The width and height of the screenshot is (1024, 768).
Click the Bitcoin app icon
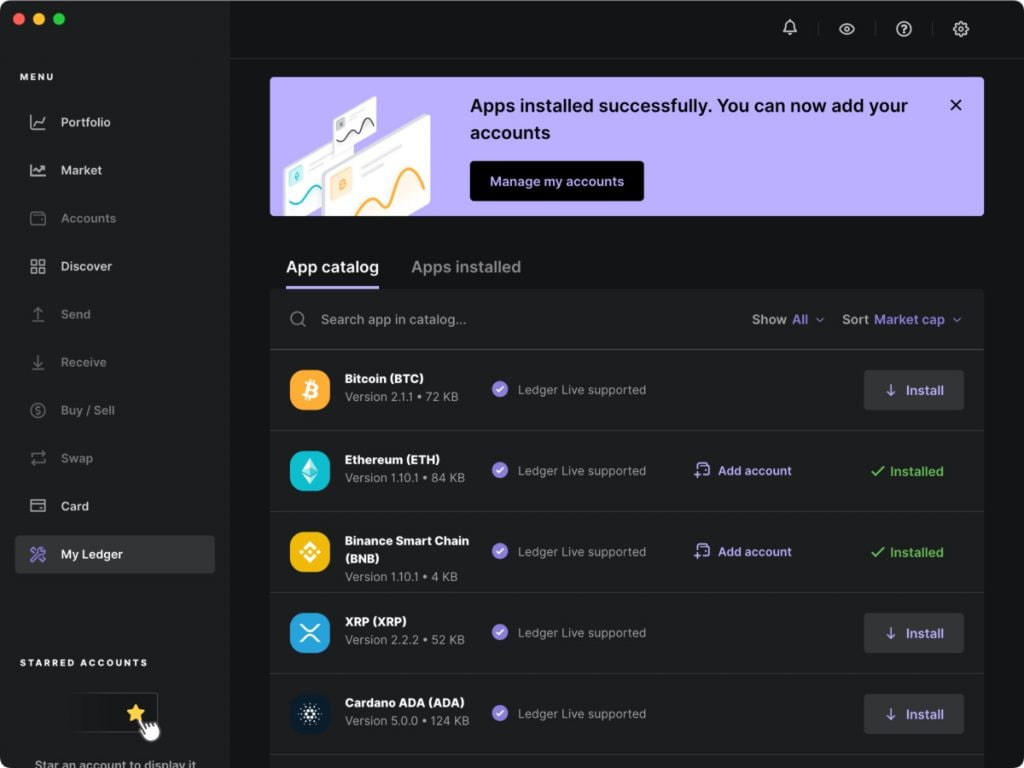coord(310,390)
